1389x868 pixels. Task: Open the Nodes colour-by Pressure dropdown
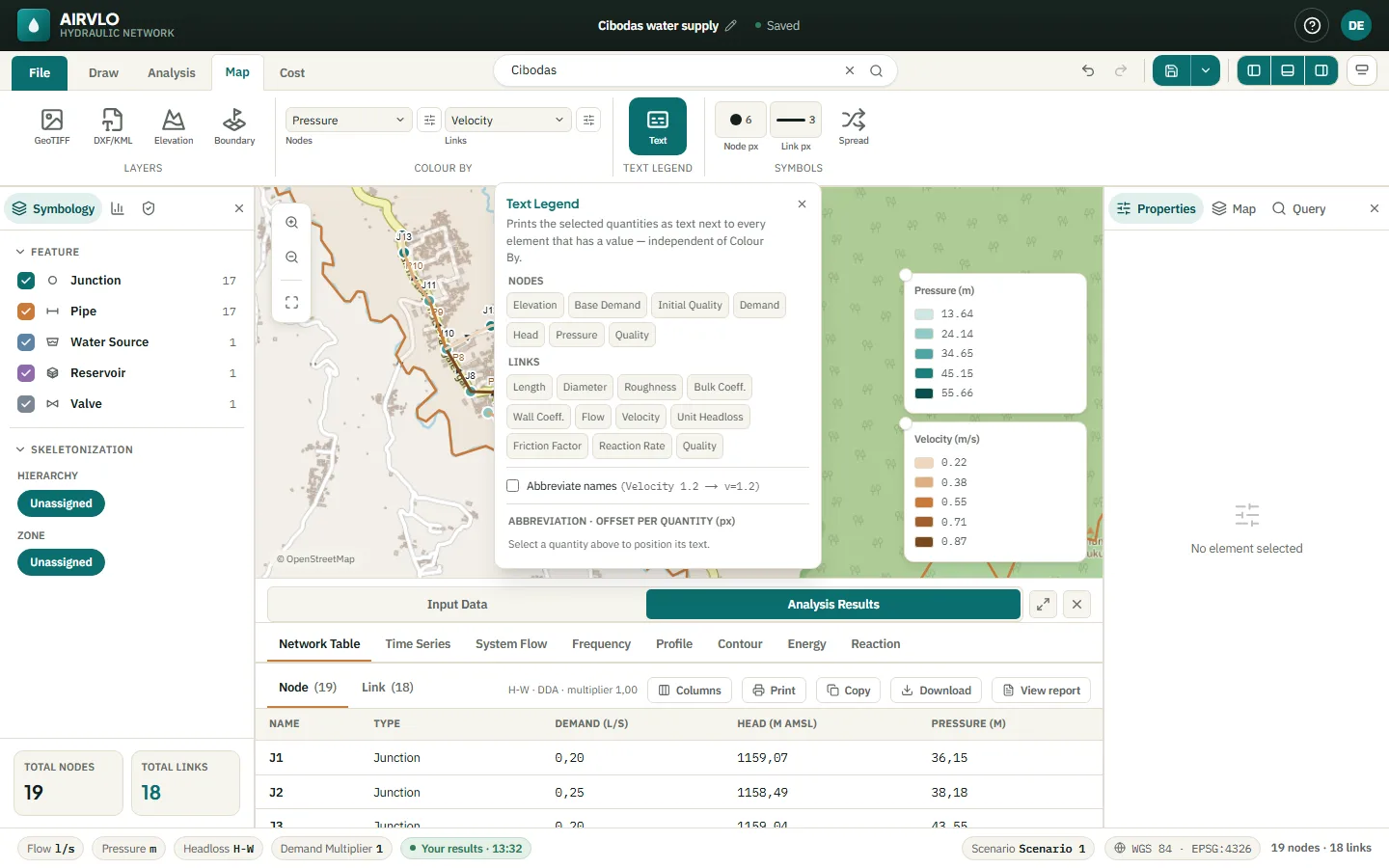(349, 120)
